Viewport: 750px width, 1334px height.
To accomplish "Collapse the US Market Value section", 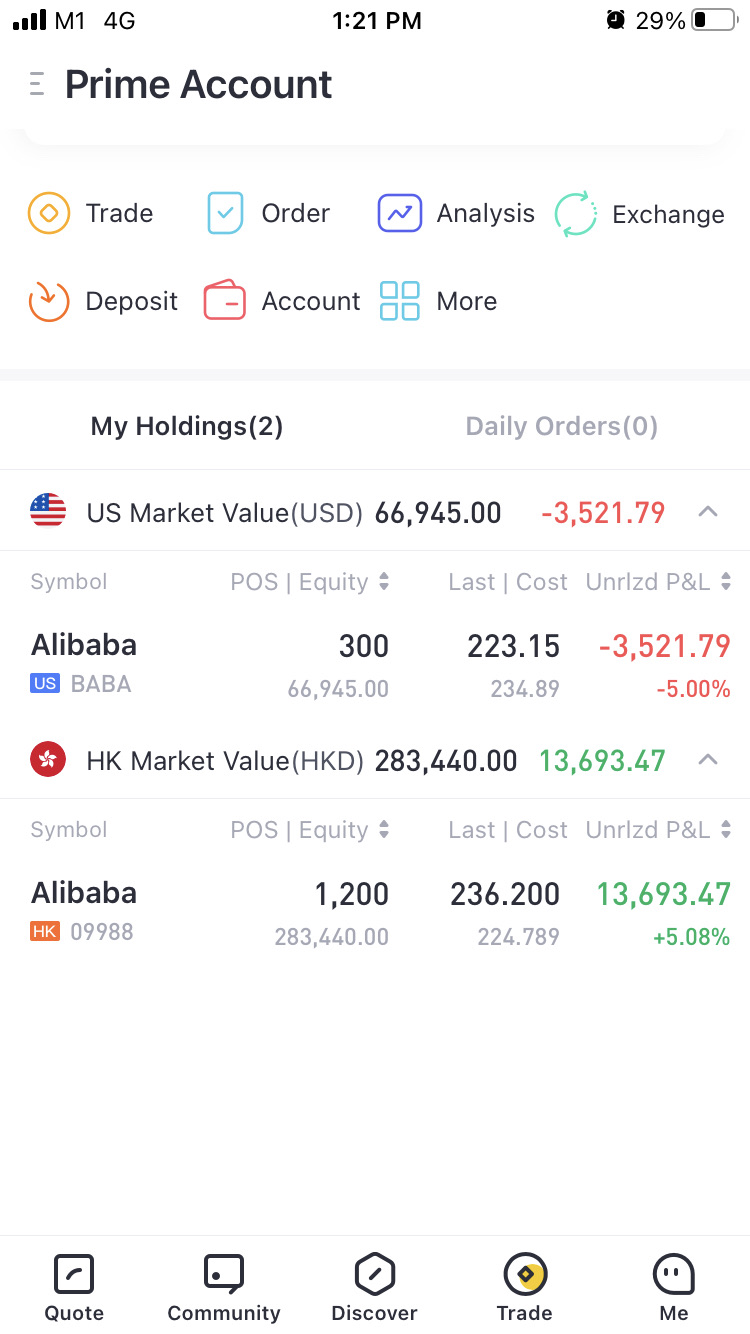I will 708,512.
